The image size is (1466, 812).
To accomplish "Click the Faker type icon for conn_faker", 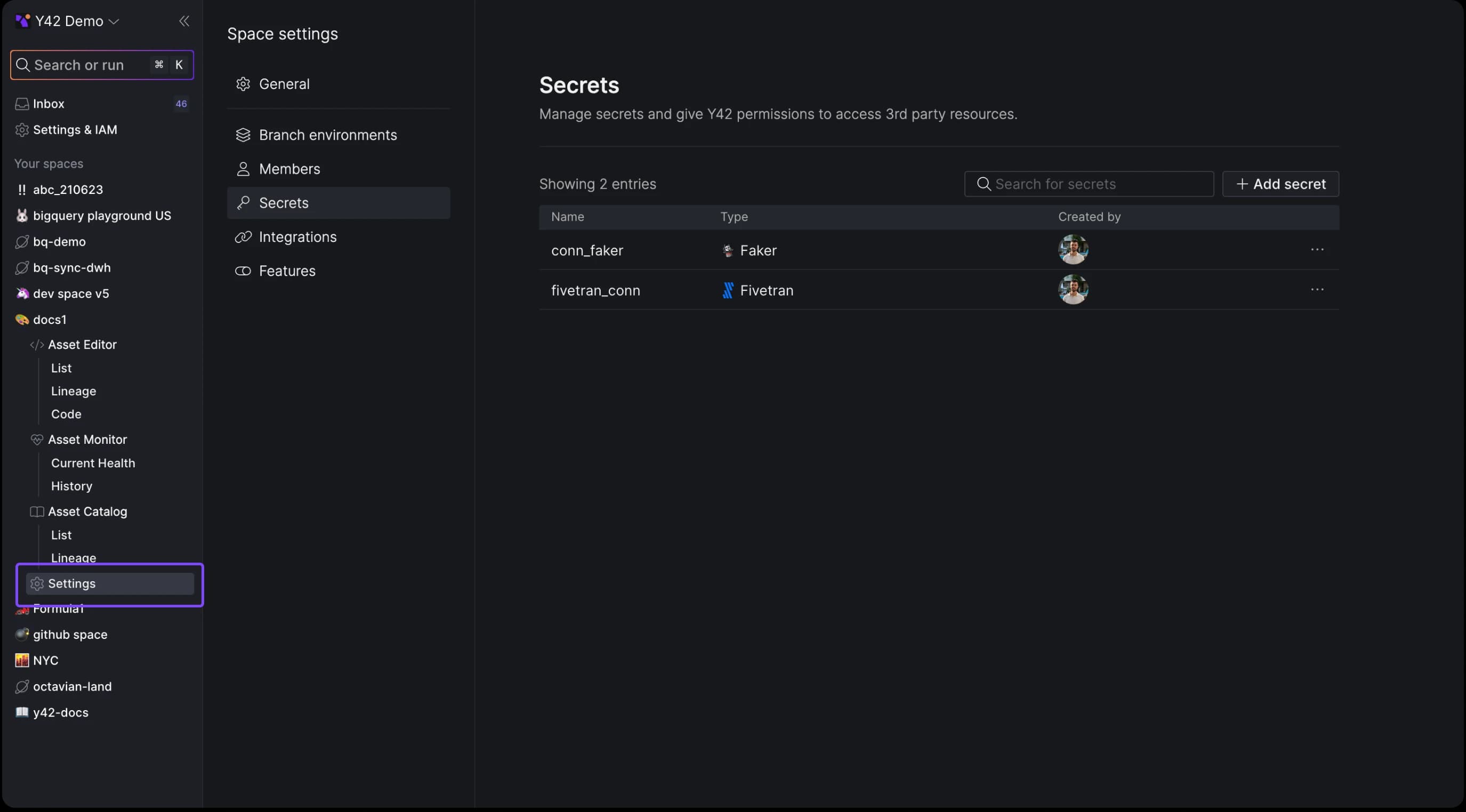I will [x=727, y=249].
